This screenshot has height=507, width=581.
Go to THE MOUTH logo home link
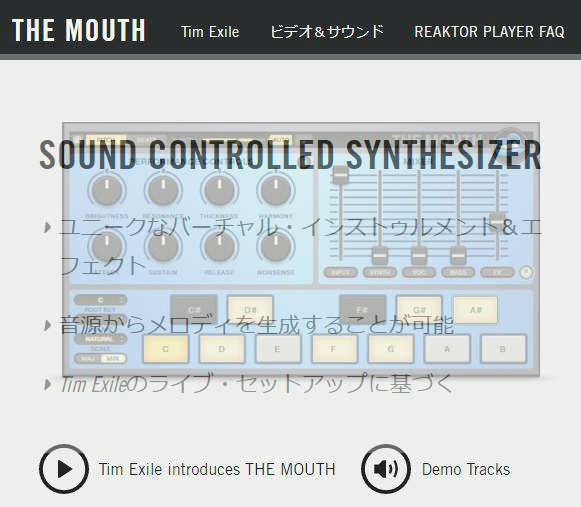point(79,30)
